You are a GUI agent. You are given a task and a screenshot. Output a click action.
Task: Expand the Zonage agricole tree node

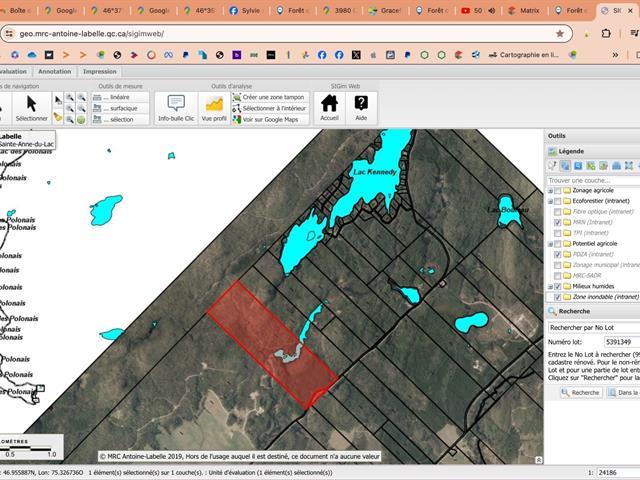point(549,190)
